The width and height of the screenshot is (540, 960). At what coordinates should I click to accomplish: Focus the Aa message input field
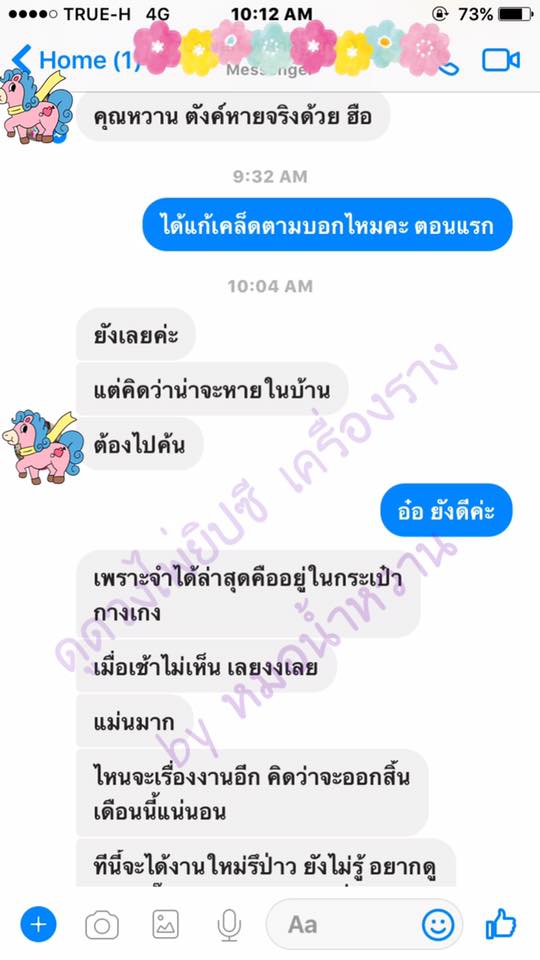[x=364, y=924]
